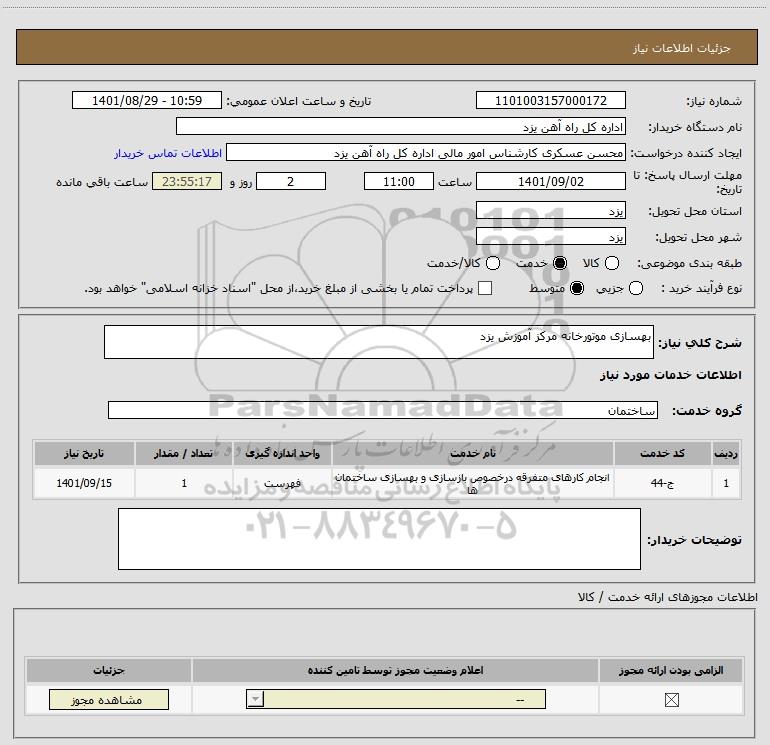Click the deadline time field 11:00
Viewport: 770px width, 745px height.
(x=399, y=181)
